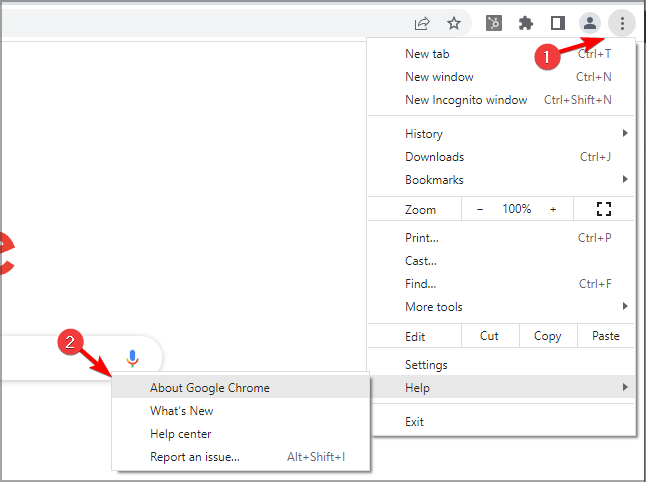Click the Paste button in Edit row
The image size is (646, 482).
[x=606, y=336]
